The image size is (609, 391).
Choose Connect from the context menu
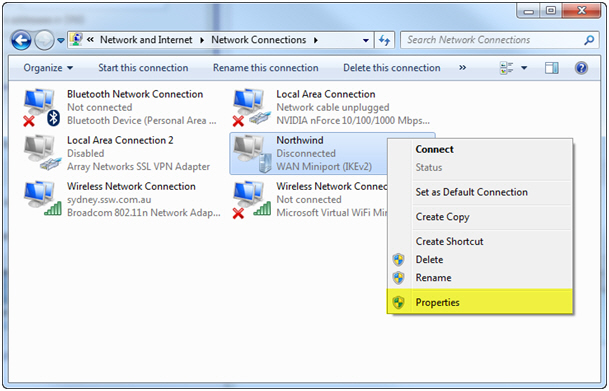coord(480,149)
